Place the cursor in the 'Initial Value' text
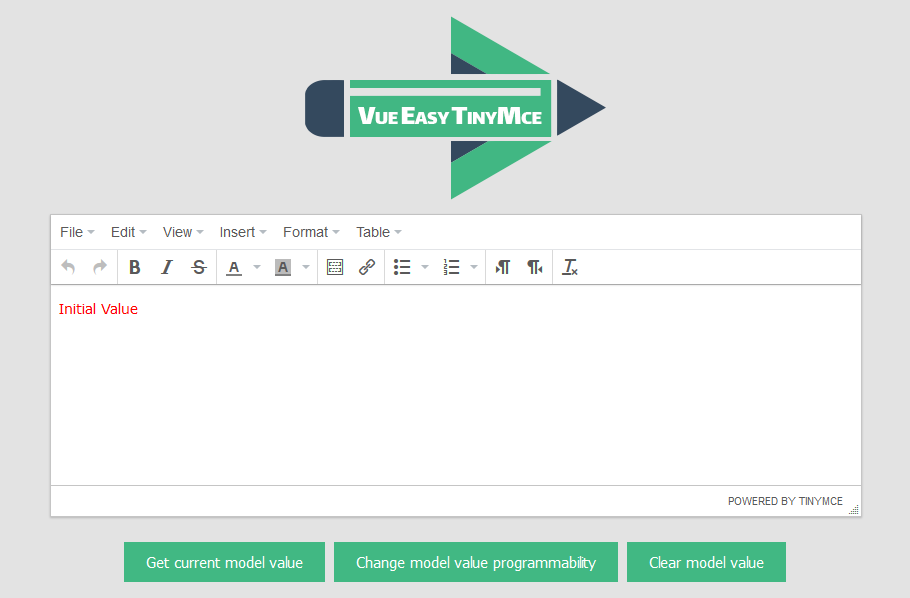Image resolution: width=910 pixels, height=598 pixels. (x=98, y=309)
